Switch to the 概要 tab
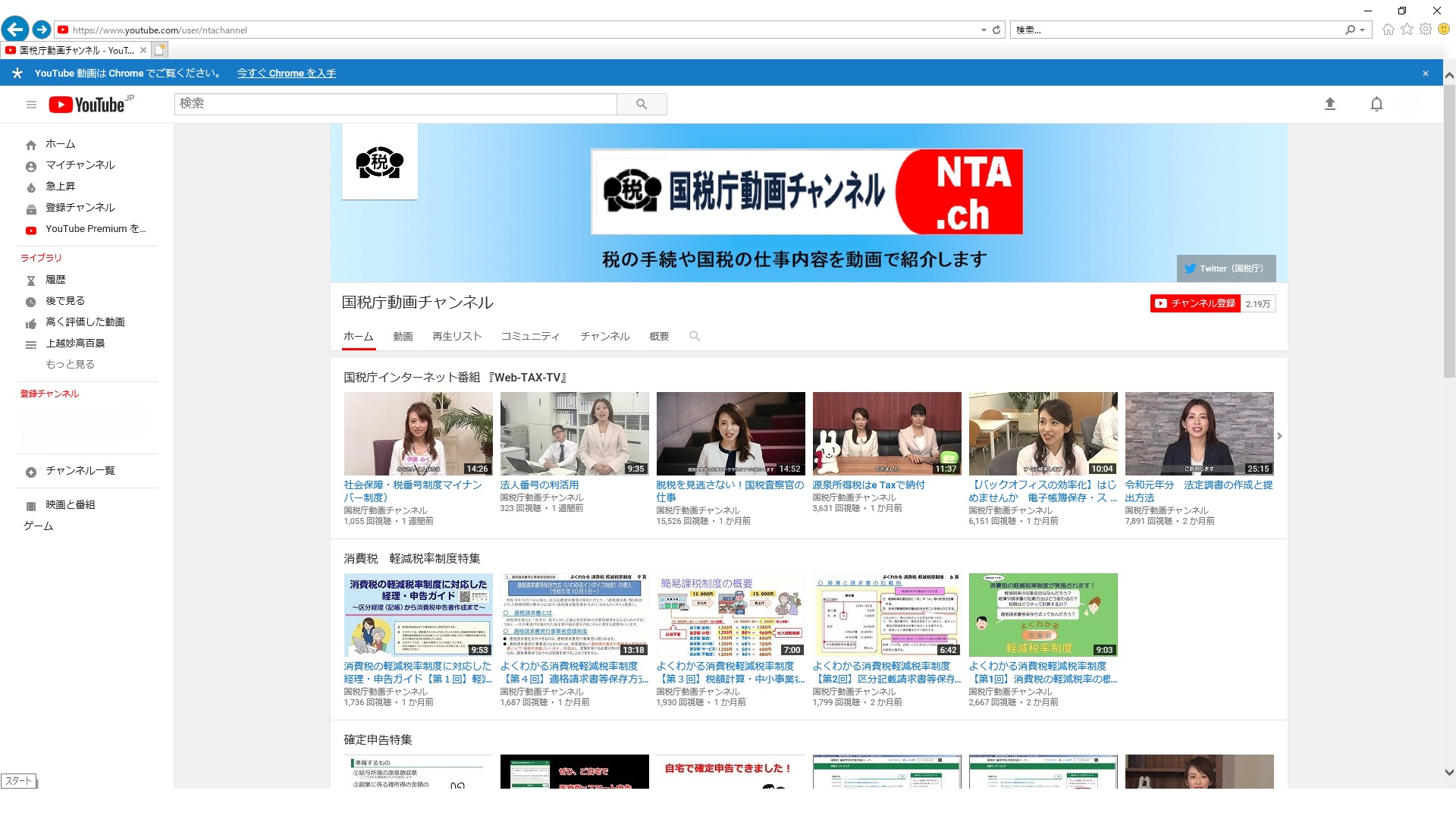Viewport: 1456px width, 819px height. pyautogui.click(x=659, y=337)
